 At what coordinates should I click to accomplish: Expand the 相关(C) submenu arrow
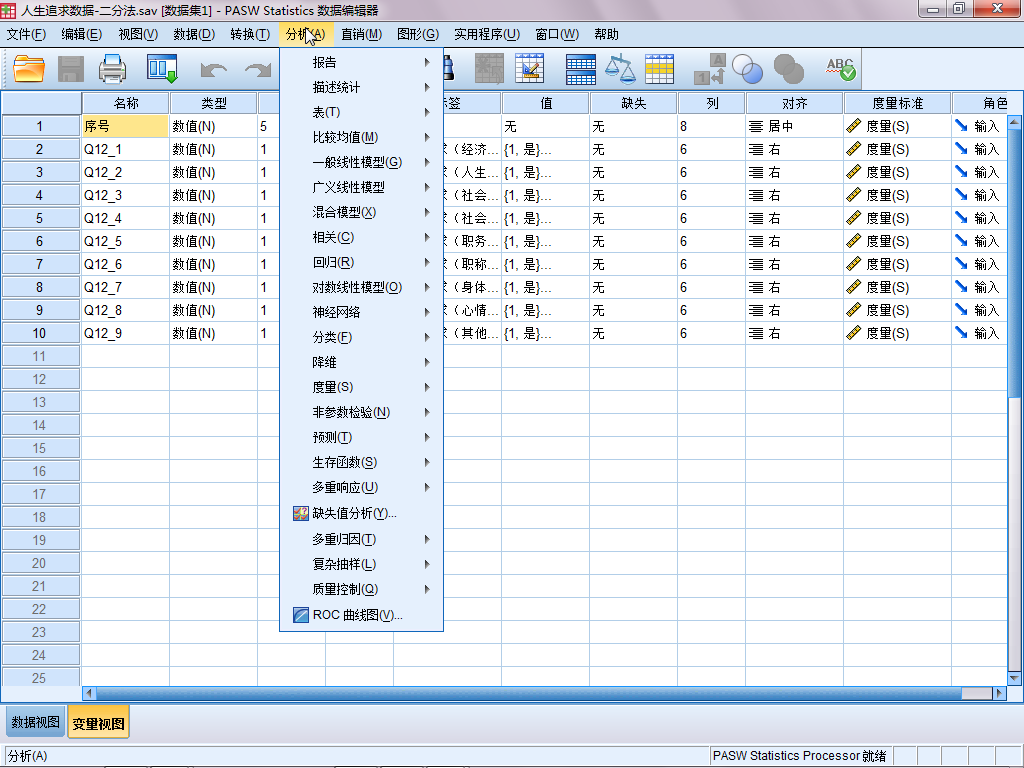point(426,237)
